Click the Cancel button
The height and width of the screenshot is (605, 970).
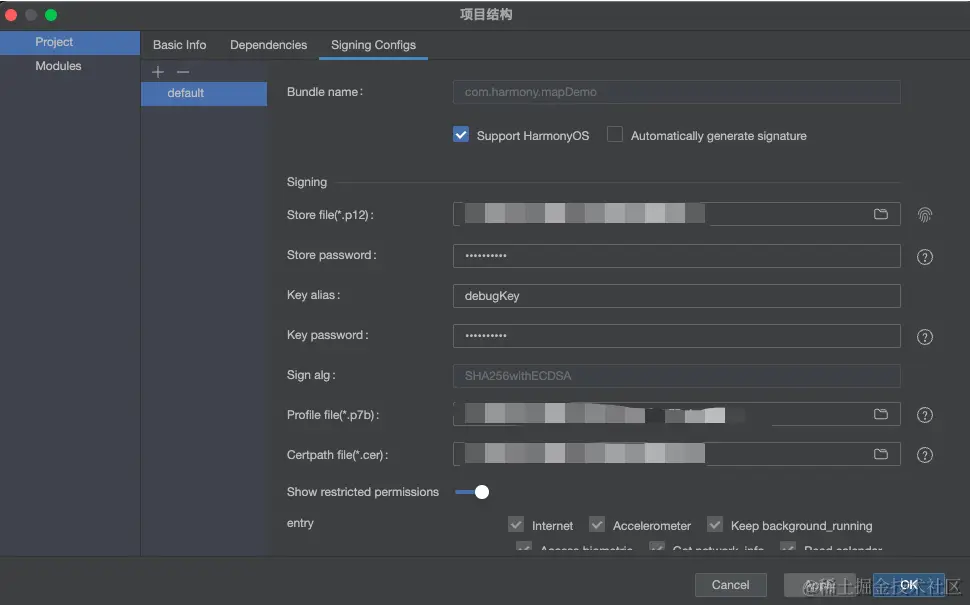pos(730,585)
